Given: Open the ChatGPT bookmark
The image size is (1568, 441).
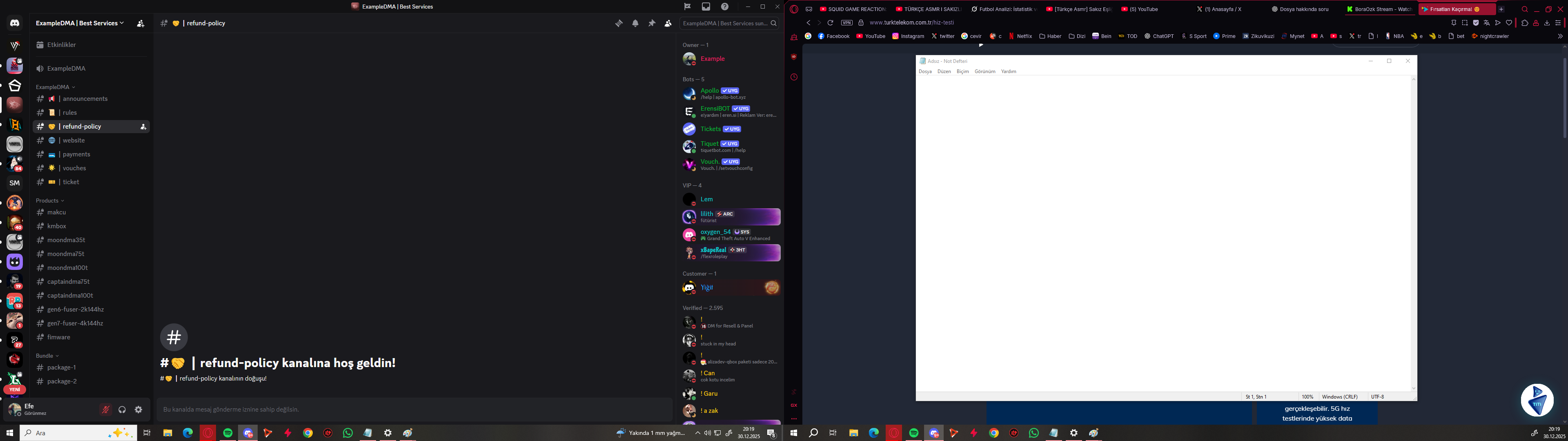Looking at the screenshot, I should (x=1160, y=36).
